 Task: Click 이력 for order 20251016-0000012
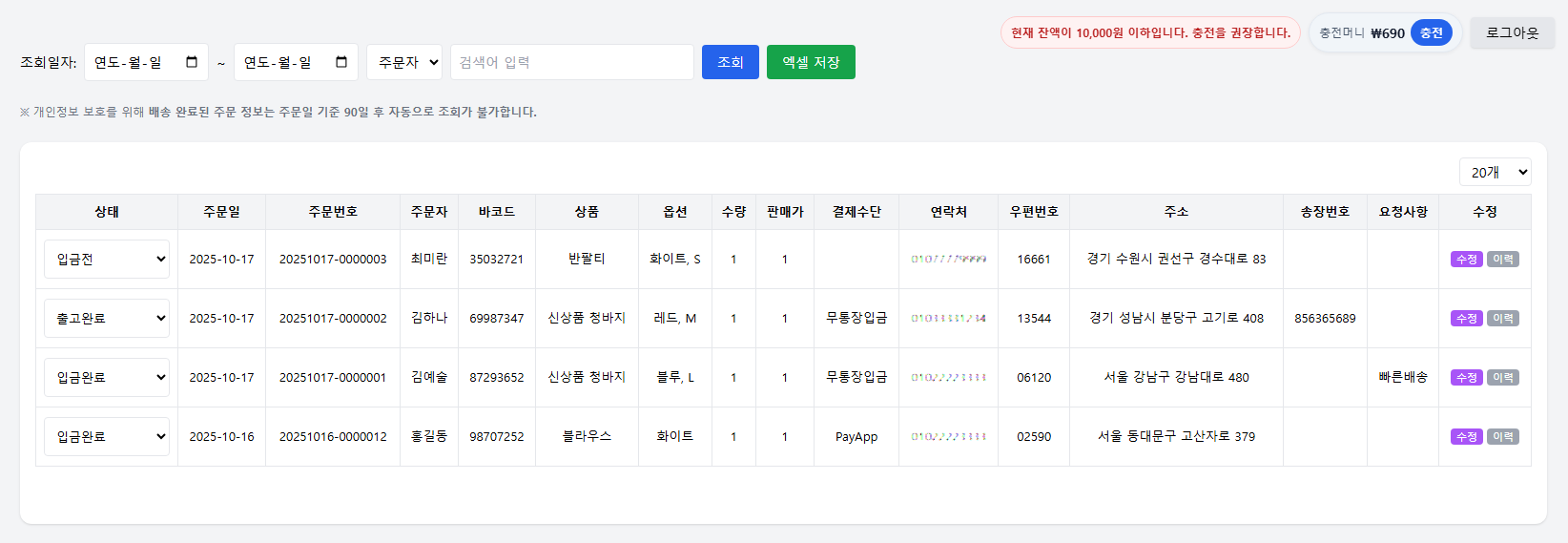click(1503, 437)
